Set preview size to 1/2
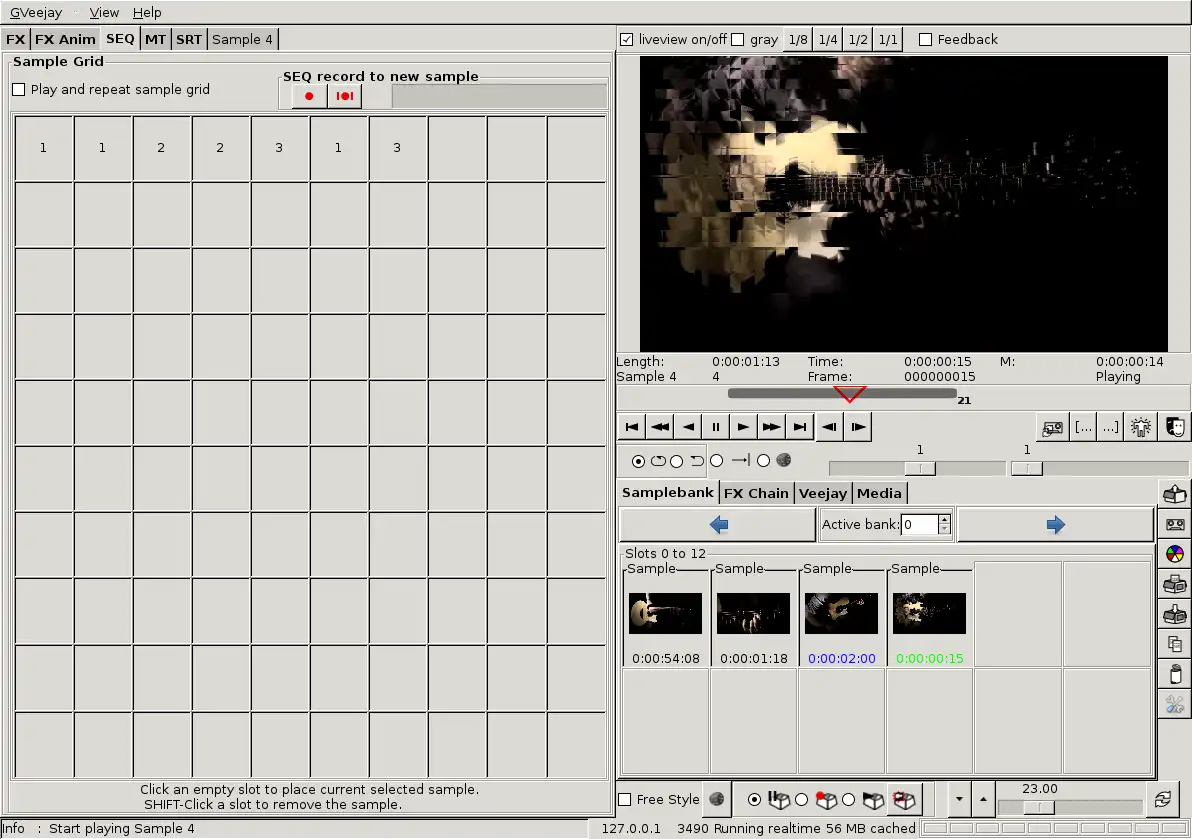 coord(858,40)
